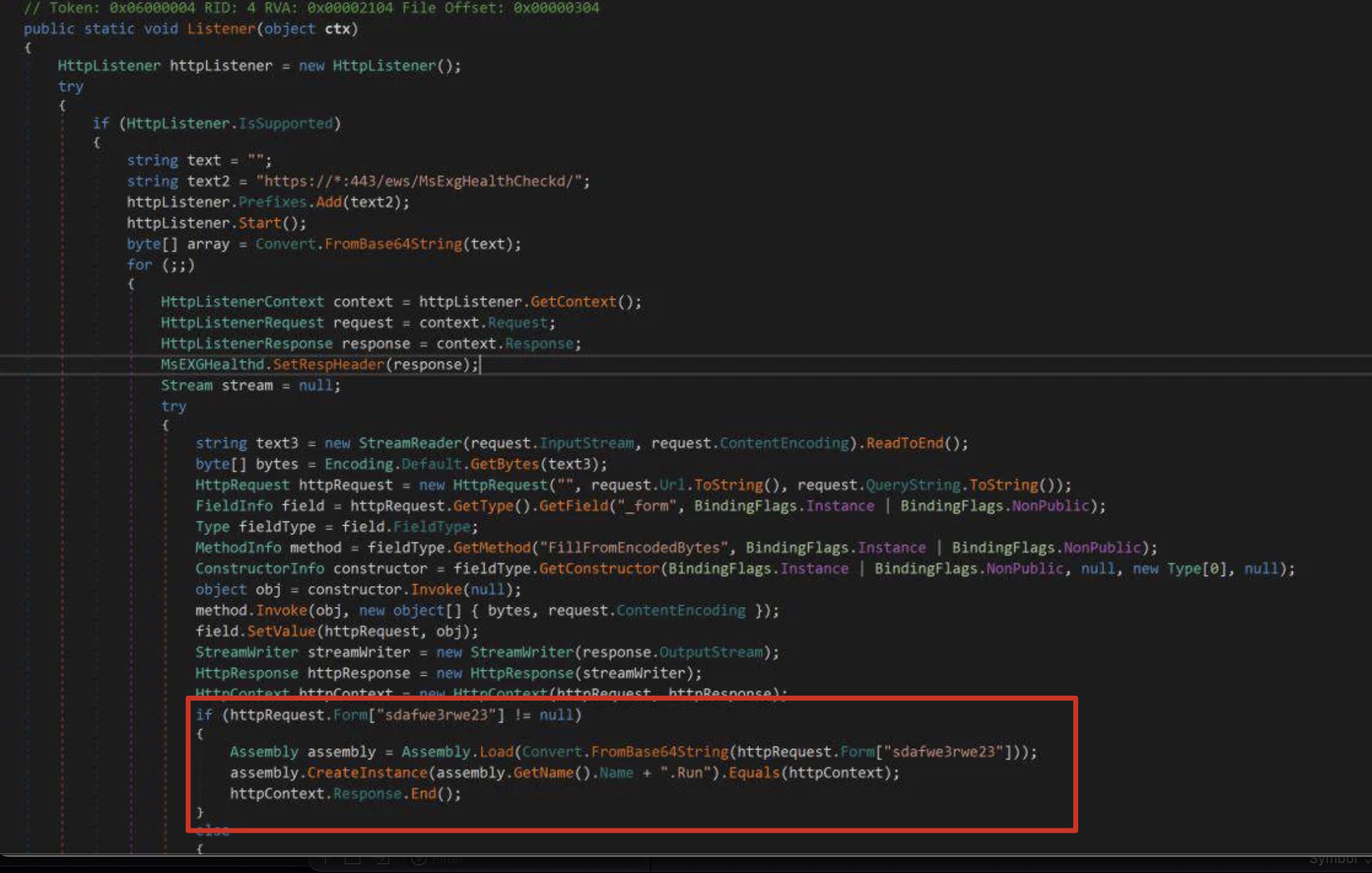Click the "_form" string literal
This screenshot has width=1372, height=873.
coord(642,506)
